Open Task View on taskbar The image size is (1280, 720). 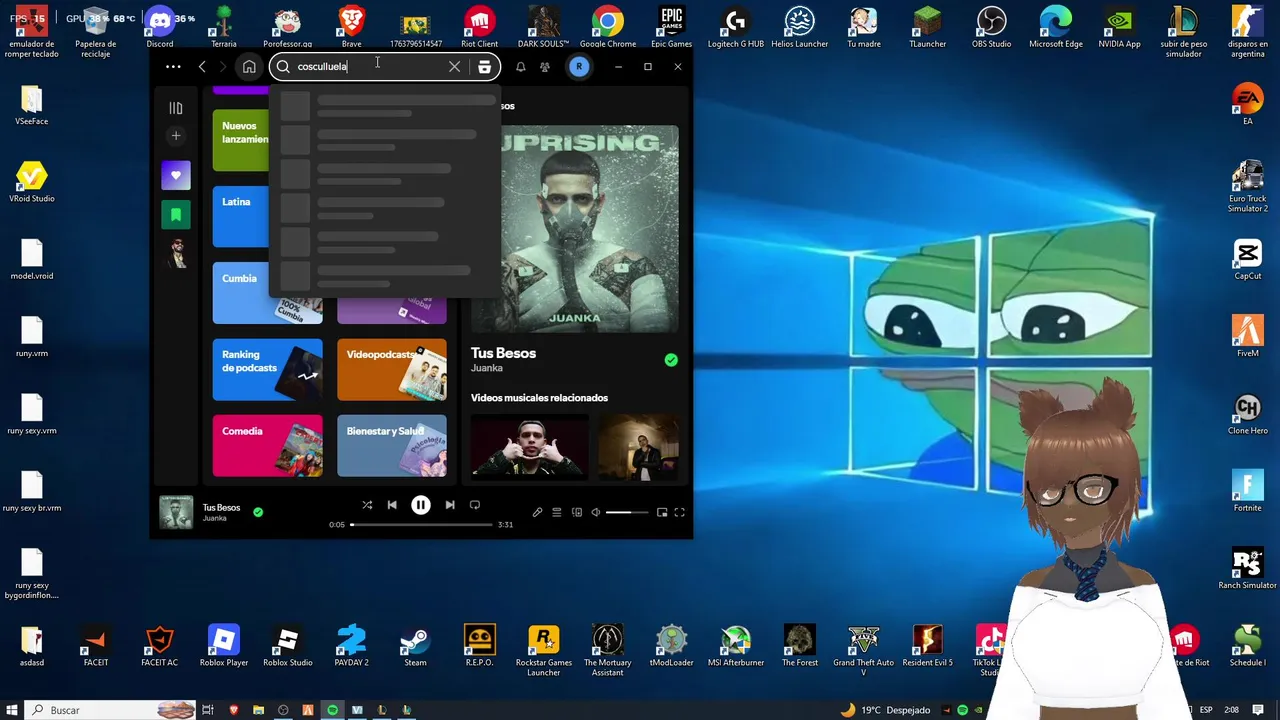tap(208, 710)
